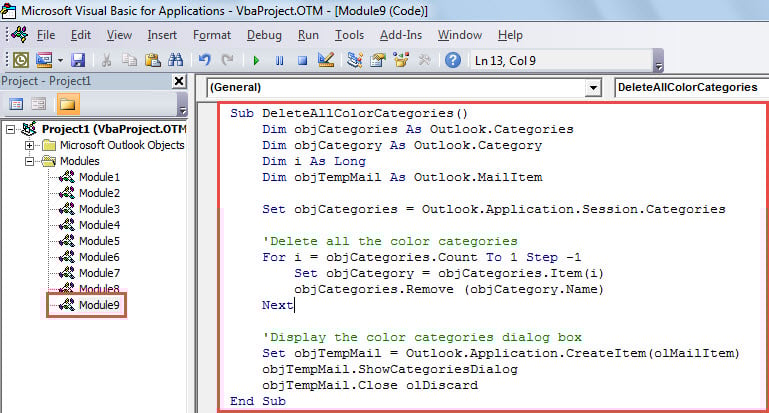
Task: Click the Dim i As Long line
Action: tap(314, 161)
